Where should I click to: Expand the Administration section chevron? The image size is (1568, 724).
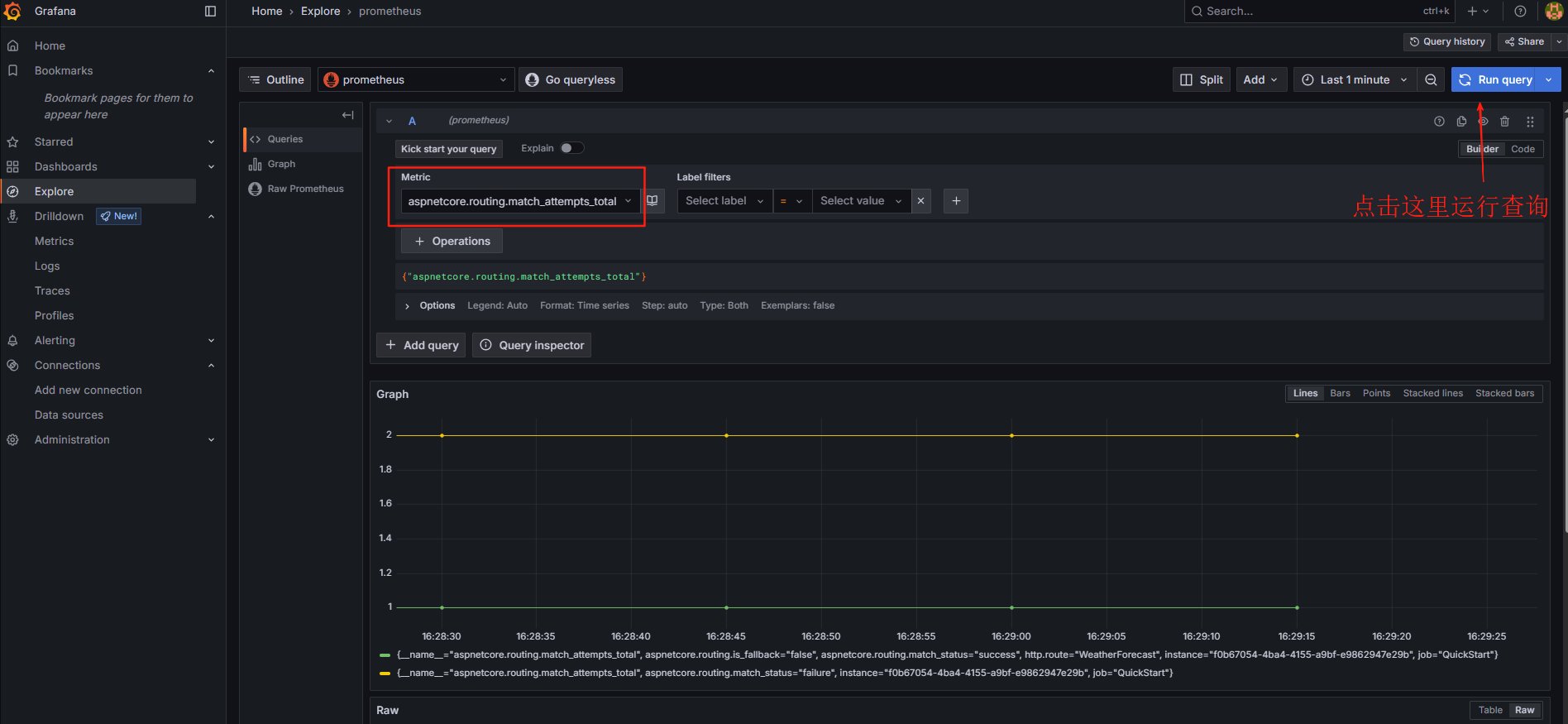point(211,440)
